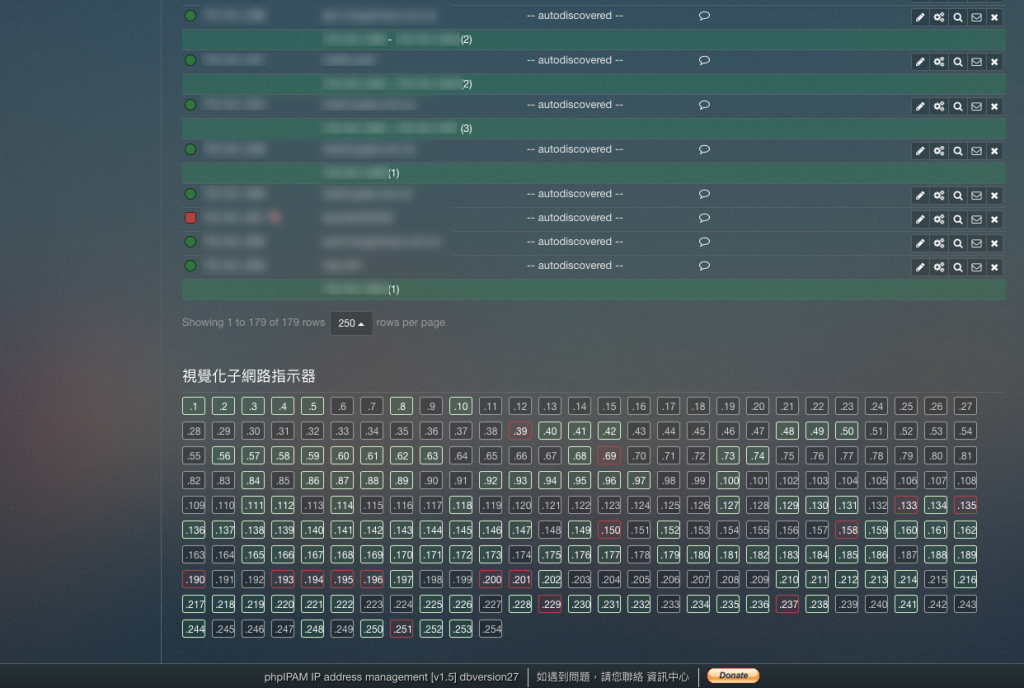
Task: Select red-outlined address .39 in subnet map
Action: (520, 431)
